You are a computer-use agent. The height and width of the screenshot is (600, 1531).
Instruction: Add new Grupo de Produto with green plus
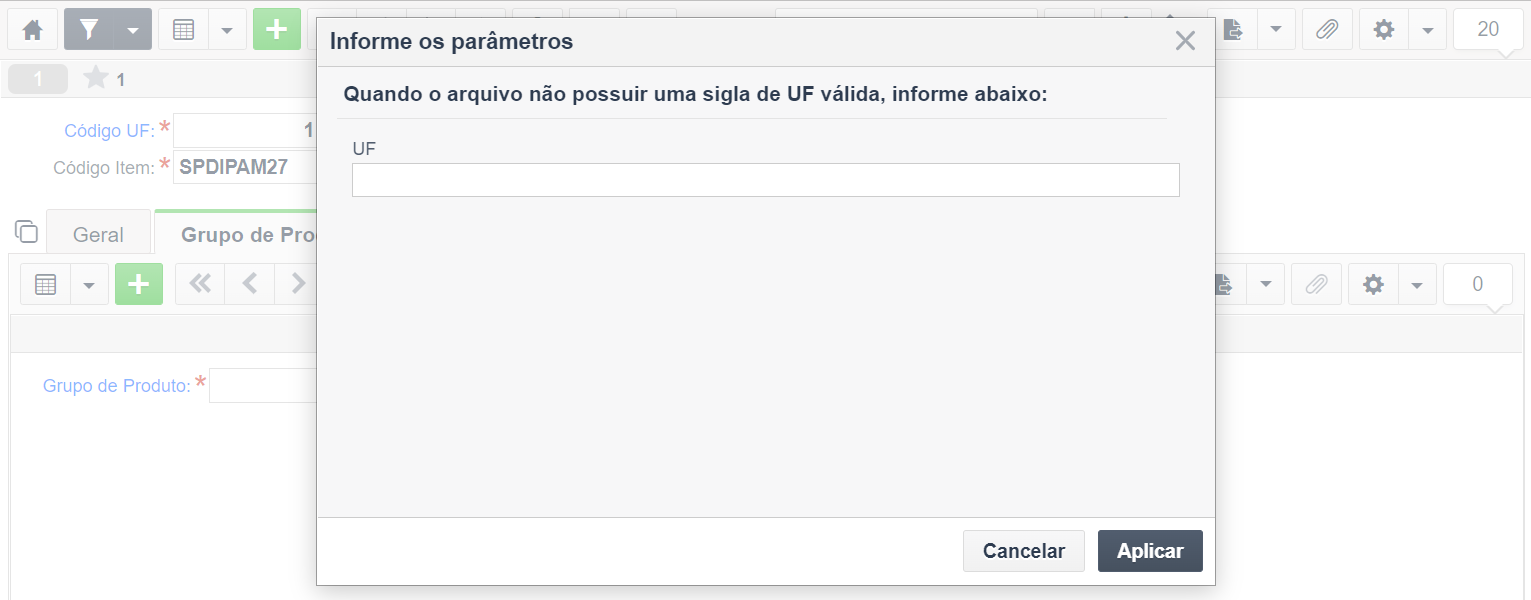139,285
